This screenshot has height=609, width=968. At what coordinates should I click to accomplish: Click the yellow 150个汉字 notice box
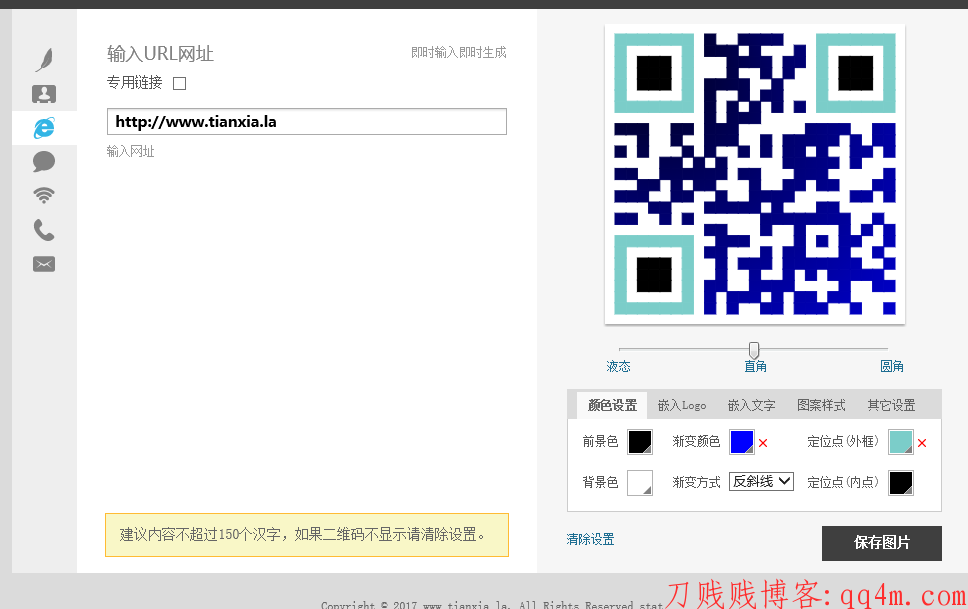[x=307, y=535]
